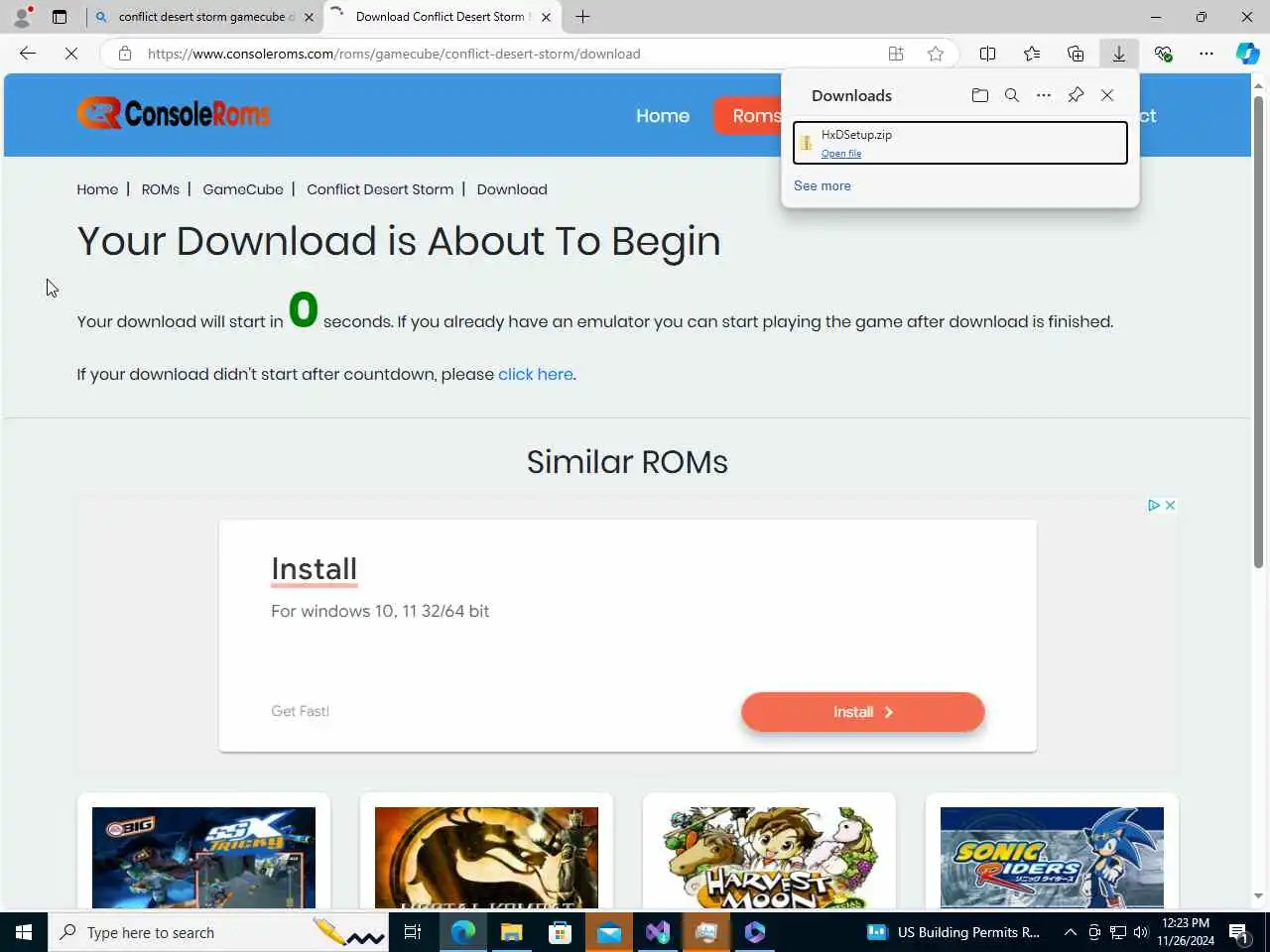The height and width of the screenshot is (952, 1270).
Task: Close the Download Conflict Desert Storm tab
Action: click(x=546, y=17)
